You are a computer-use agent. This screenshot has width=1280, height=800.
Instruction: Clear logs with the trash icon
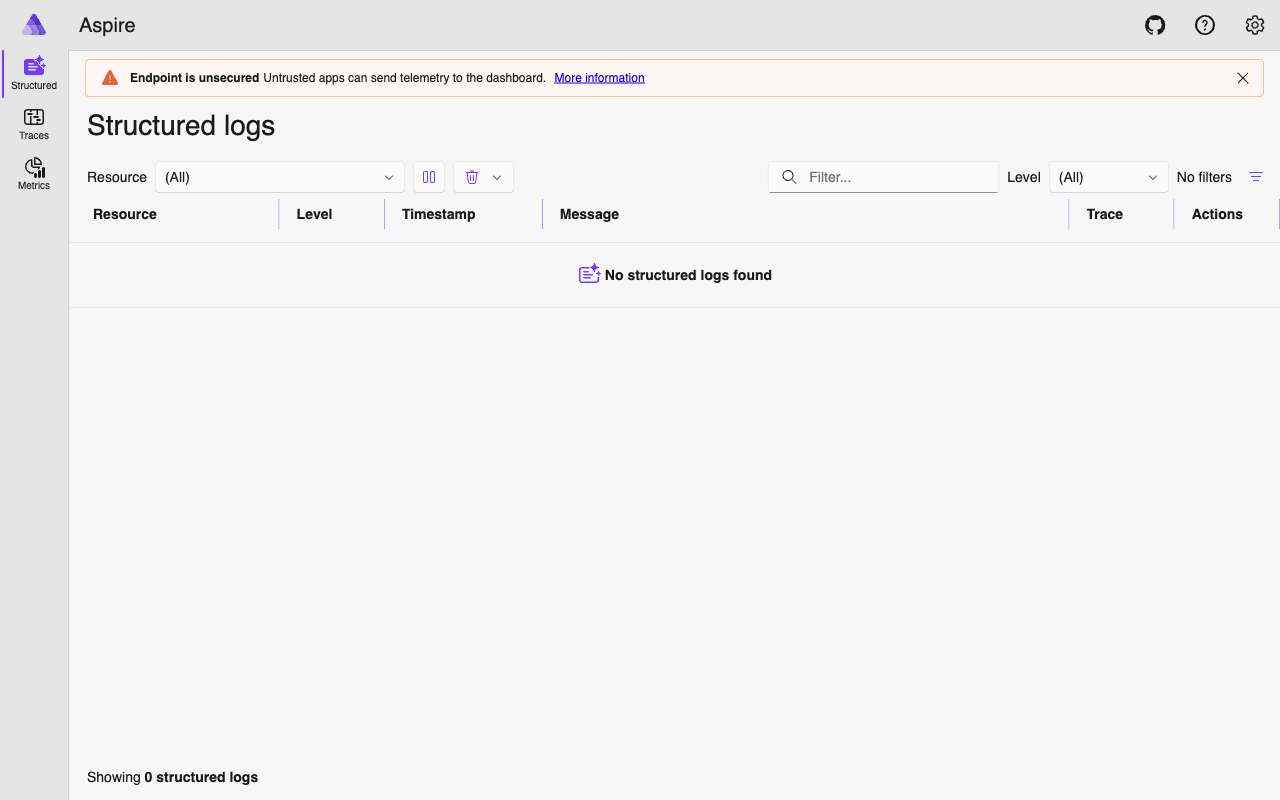(x=471, y=177)
